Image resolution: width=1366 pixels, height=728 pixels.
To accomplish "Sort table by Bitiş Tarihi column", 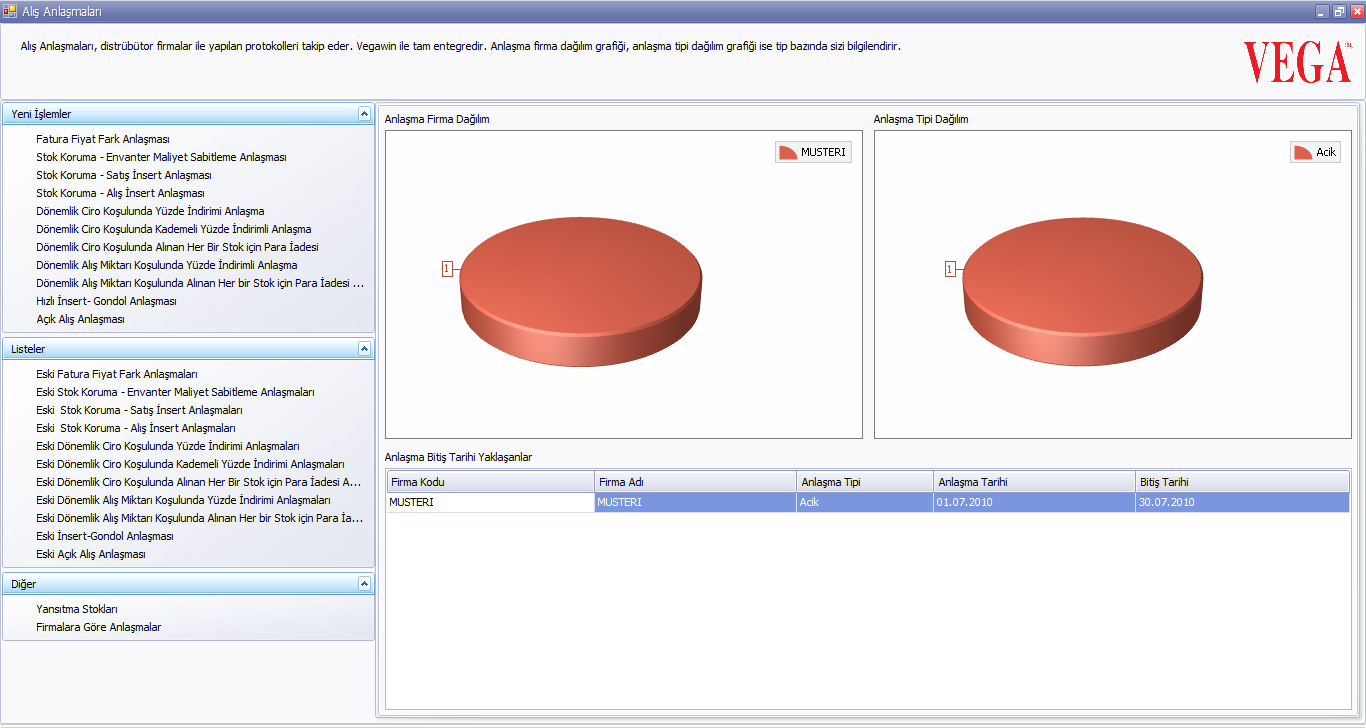I will pos(1242,482).
